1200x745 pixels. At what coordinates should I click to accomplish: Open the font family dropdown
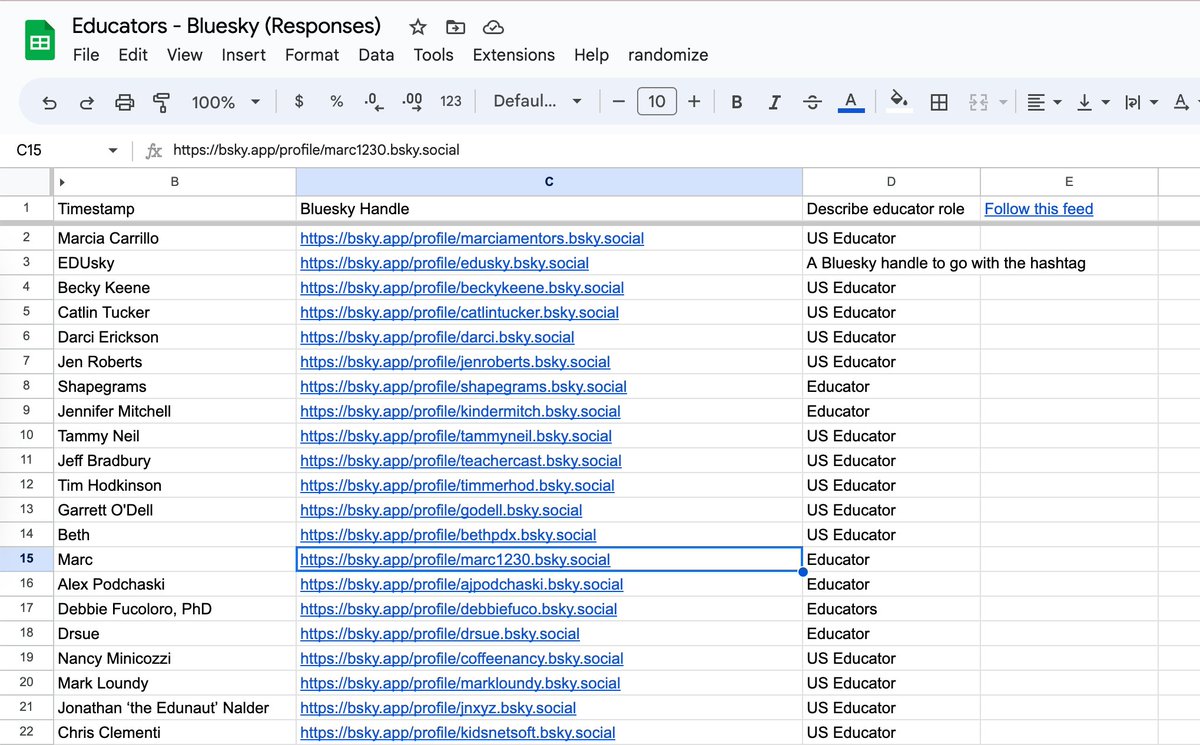(x=537, y=101)
